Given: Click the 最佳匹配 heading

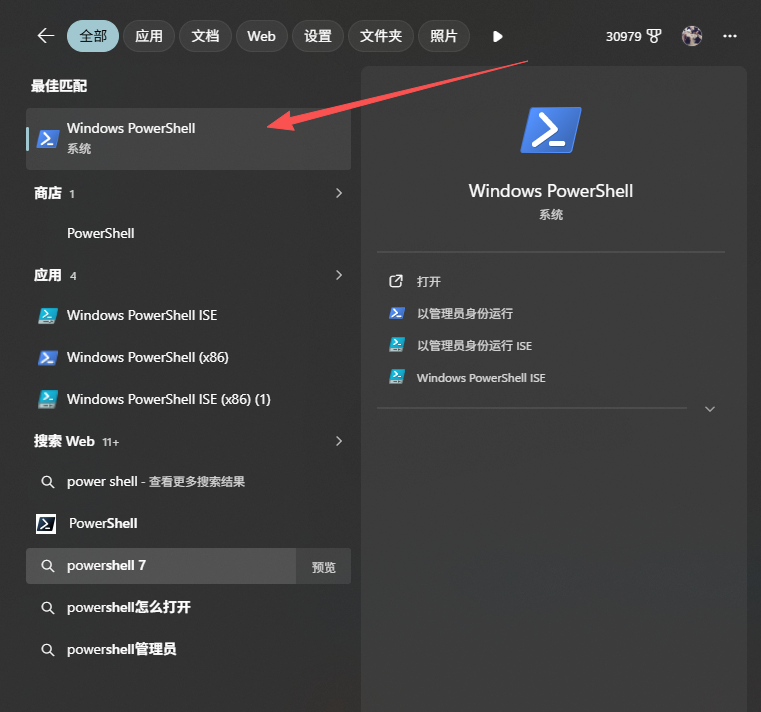Looking at the screenshot, I should pos(59,86).
